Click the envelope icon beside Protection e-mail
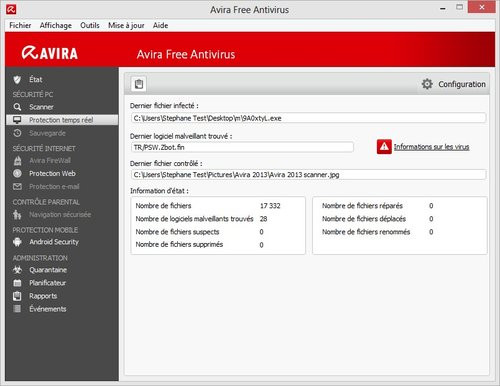Screen dimensions: 500x386 (x=17, y=186)
